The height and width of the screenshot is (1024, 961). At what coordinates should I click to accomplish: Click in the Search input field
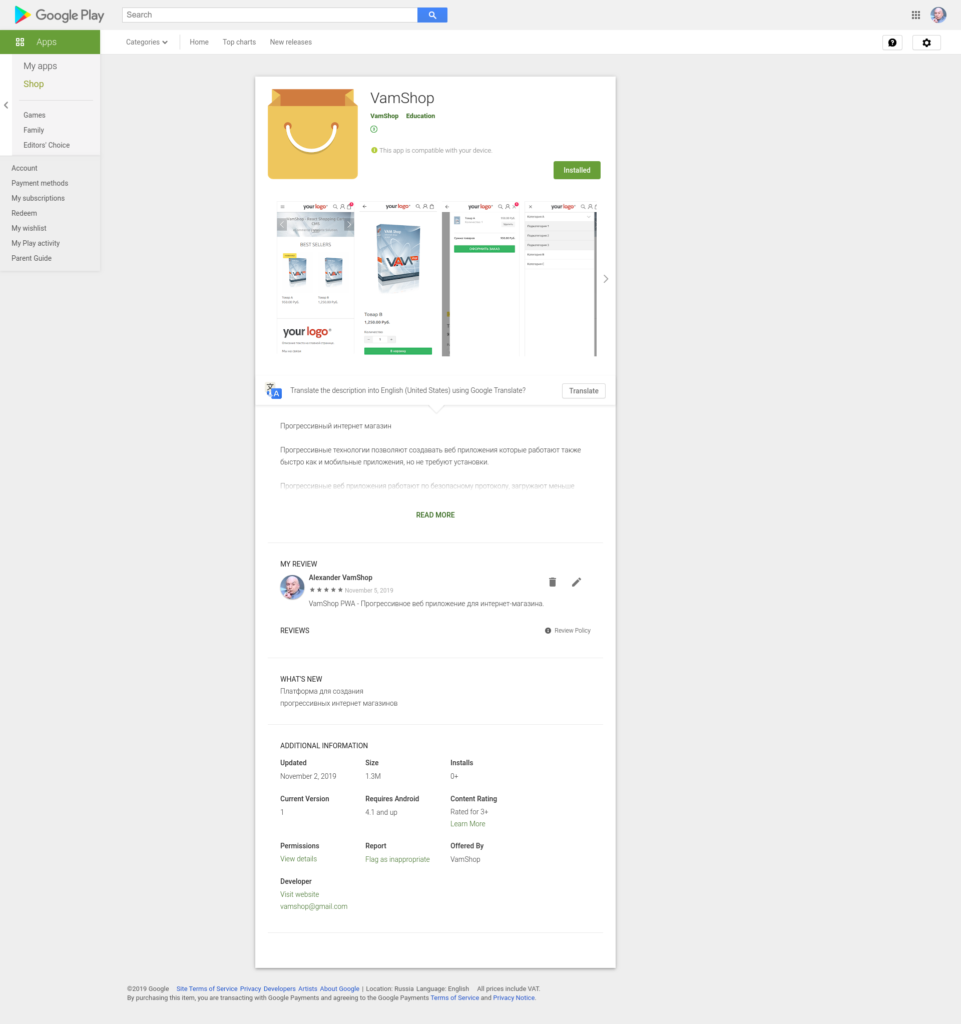[x=270, y=14]
